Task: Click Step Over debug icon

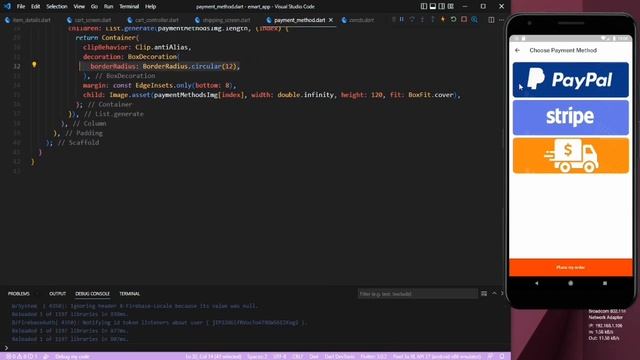Action: [412, 20]
